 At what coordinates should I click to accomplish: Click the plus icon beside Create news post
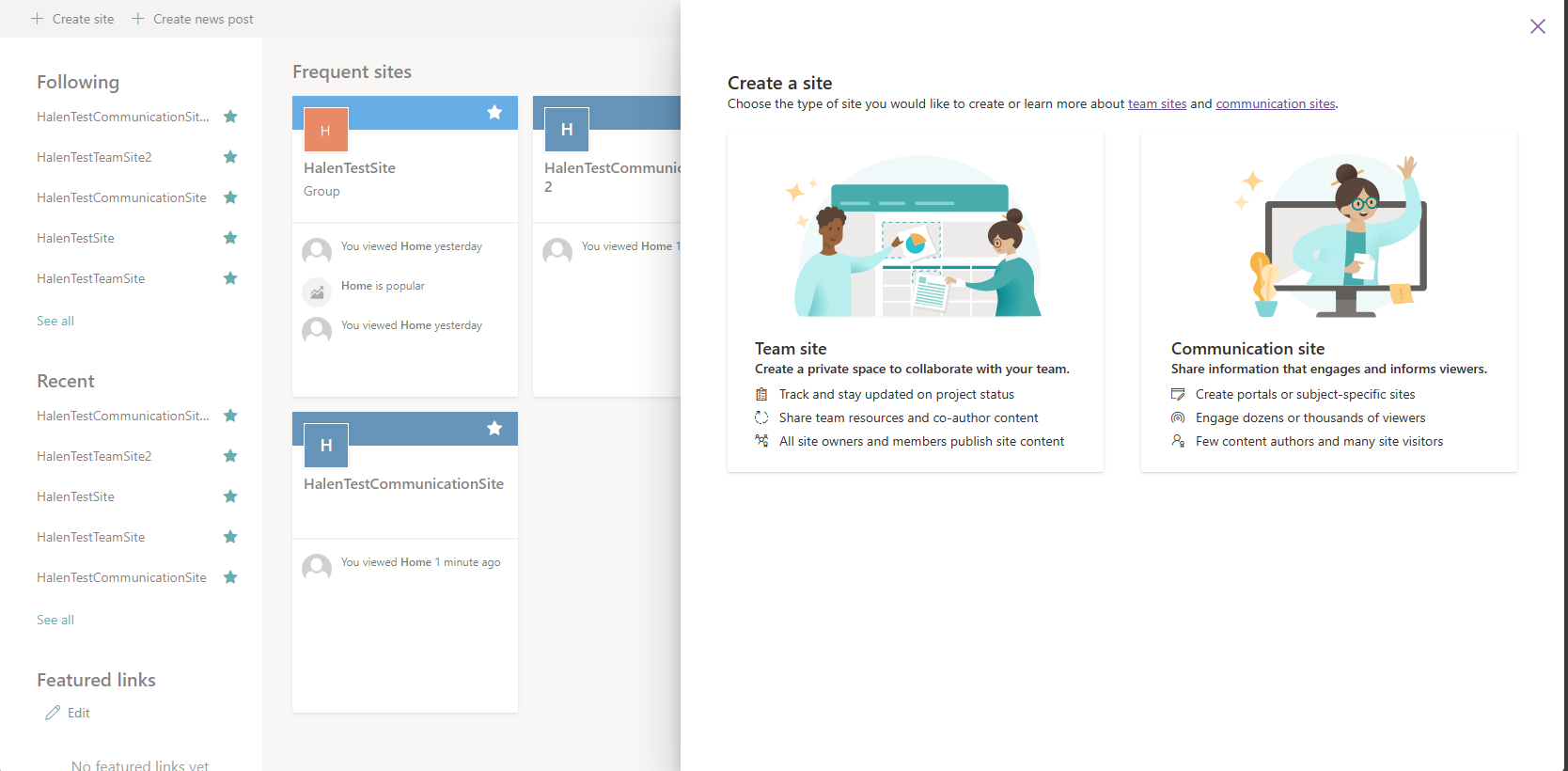coord(138,19)
